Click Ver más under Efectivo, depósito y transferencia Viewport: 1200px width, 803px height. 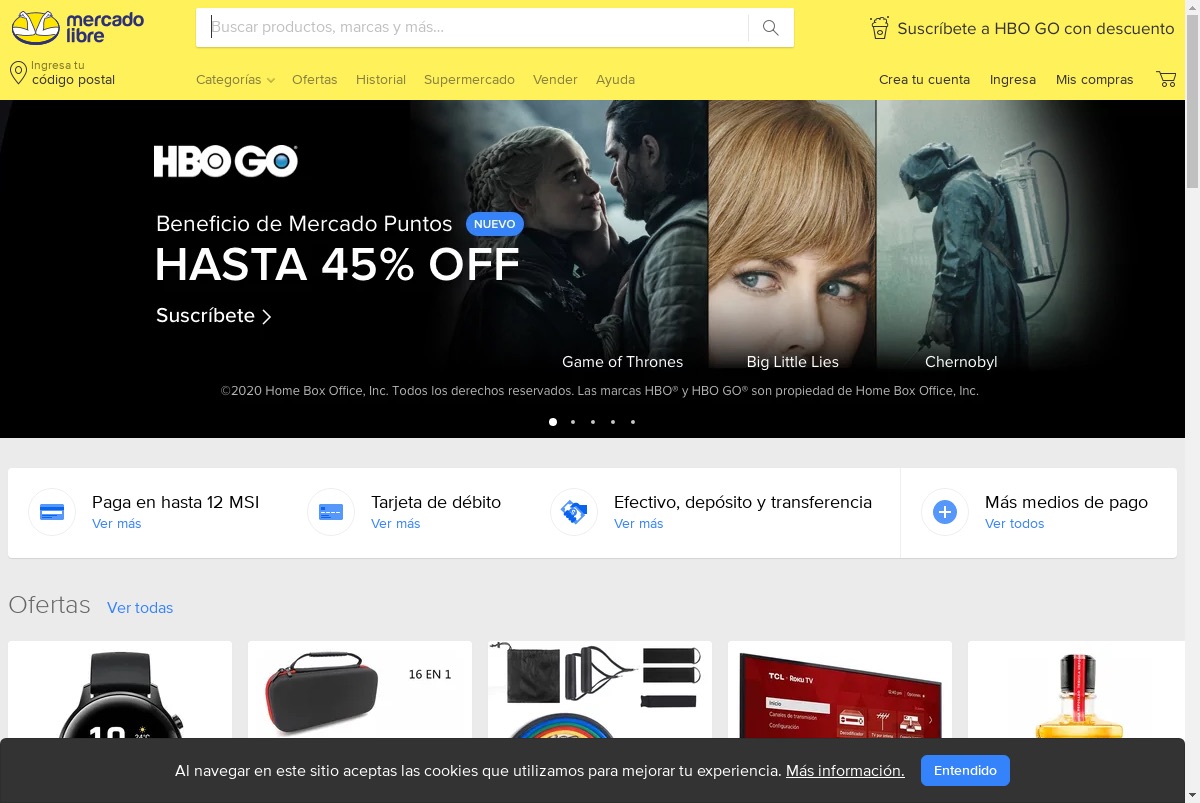pos(639,524)
